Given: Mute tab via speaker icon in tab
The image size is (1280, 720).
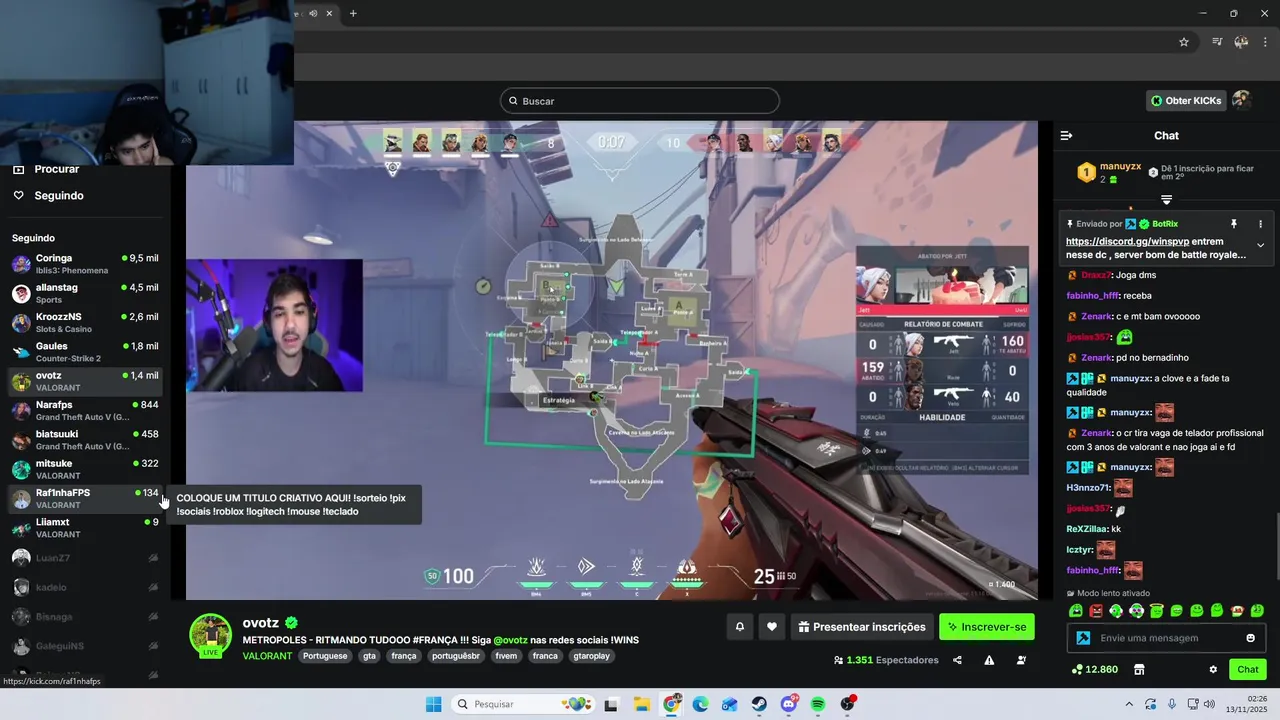Looking at the screenshot, I should 313,13.
